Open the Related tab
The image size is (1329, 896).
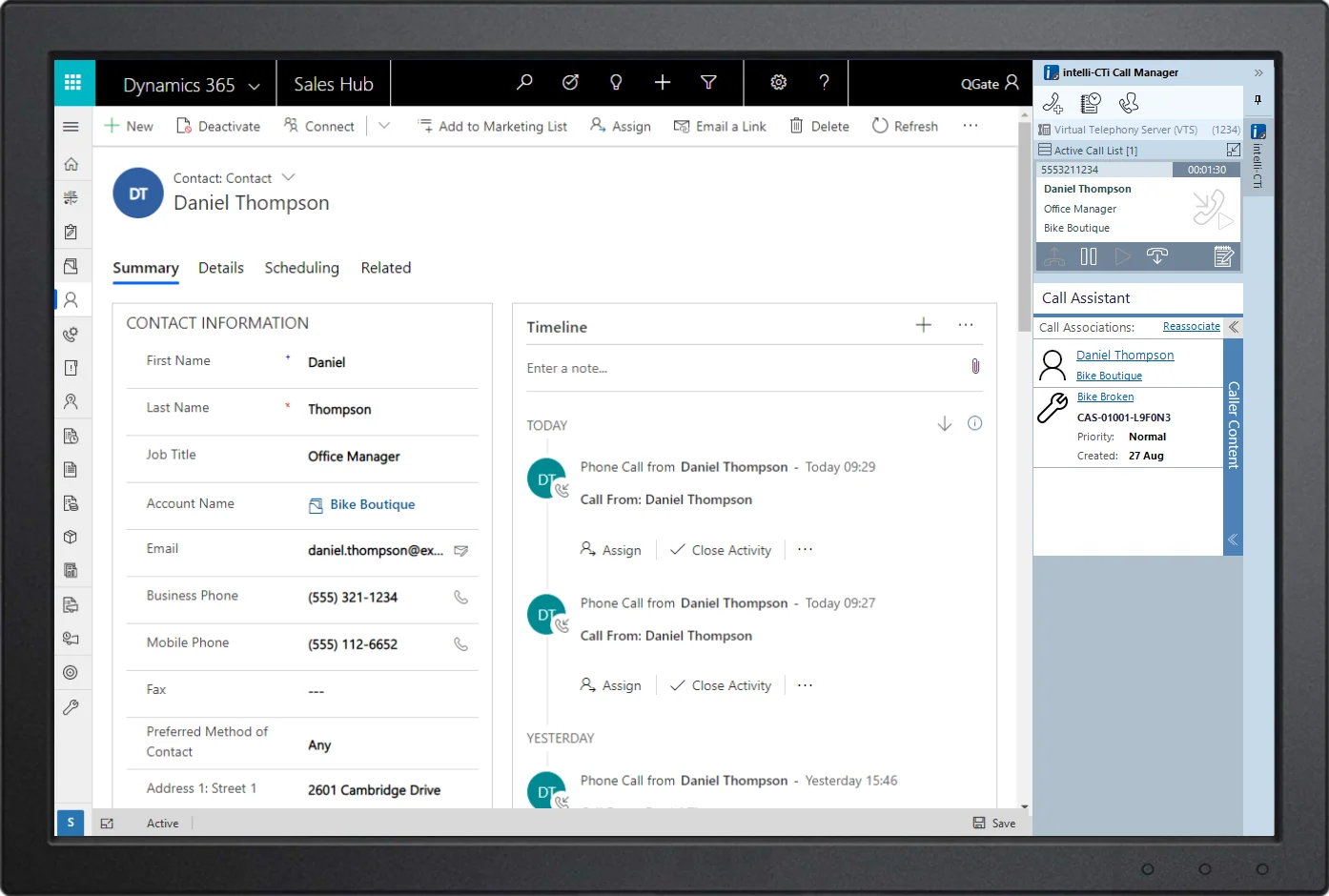pyautogui.click(x=386, y=268)
